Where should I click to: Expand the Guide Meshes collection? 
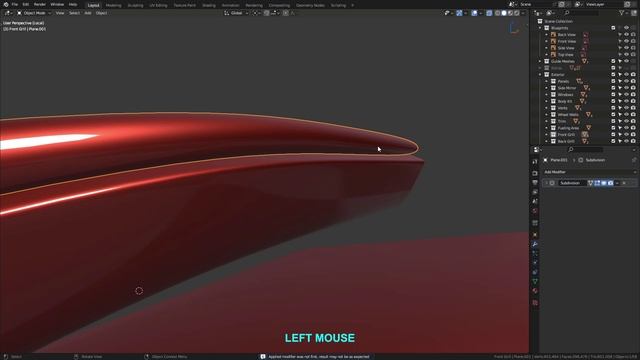[x=540, y=61]
